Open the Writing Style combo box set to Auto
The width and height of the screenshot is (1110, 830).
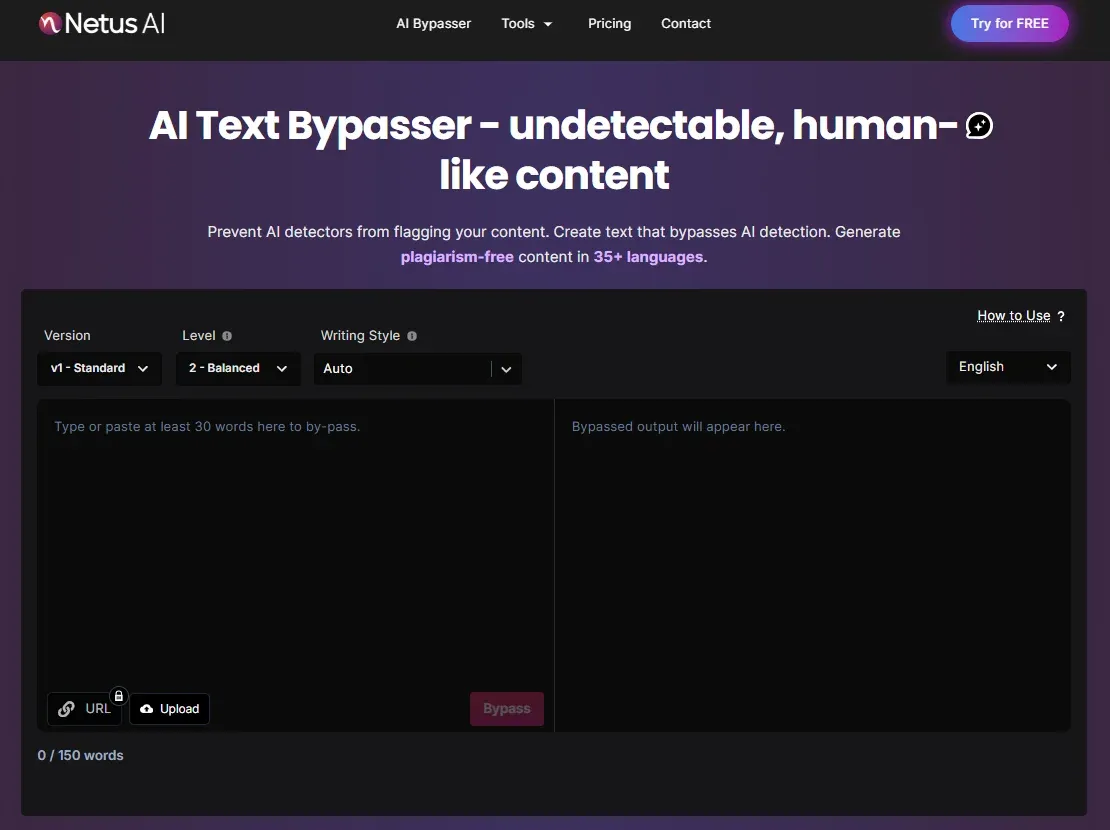pos(418,368)
